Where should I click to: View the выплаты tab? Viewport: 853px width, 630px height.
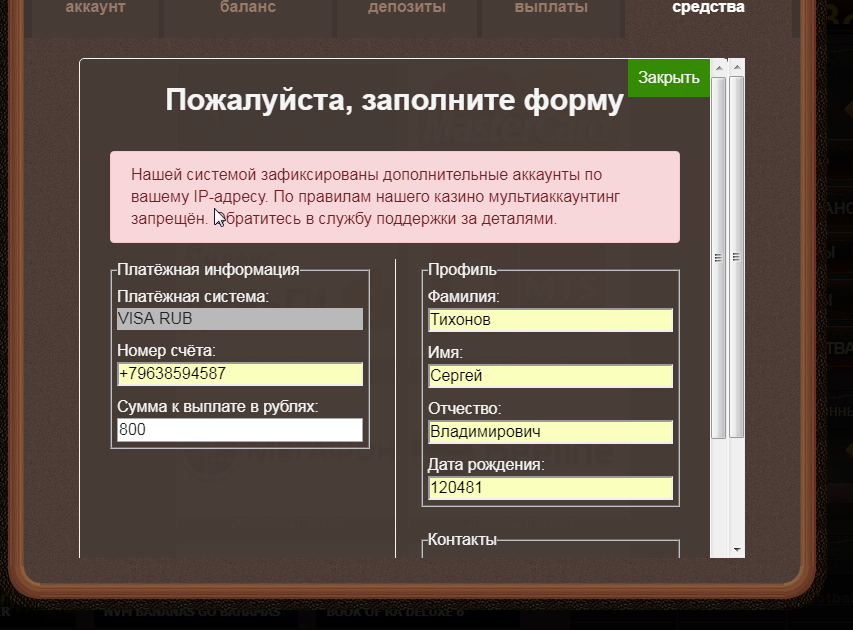pos(549,8)
